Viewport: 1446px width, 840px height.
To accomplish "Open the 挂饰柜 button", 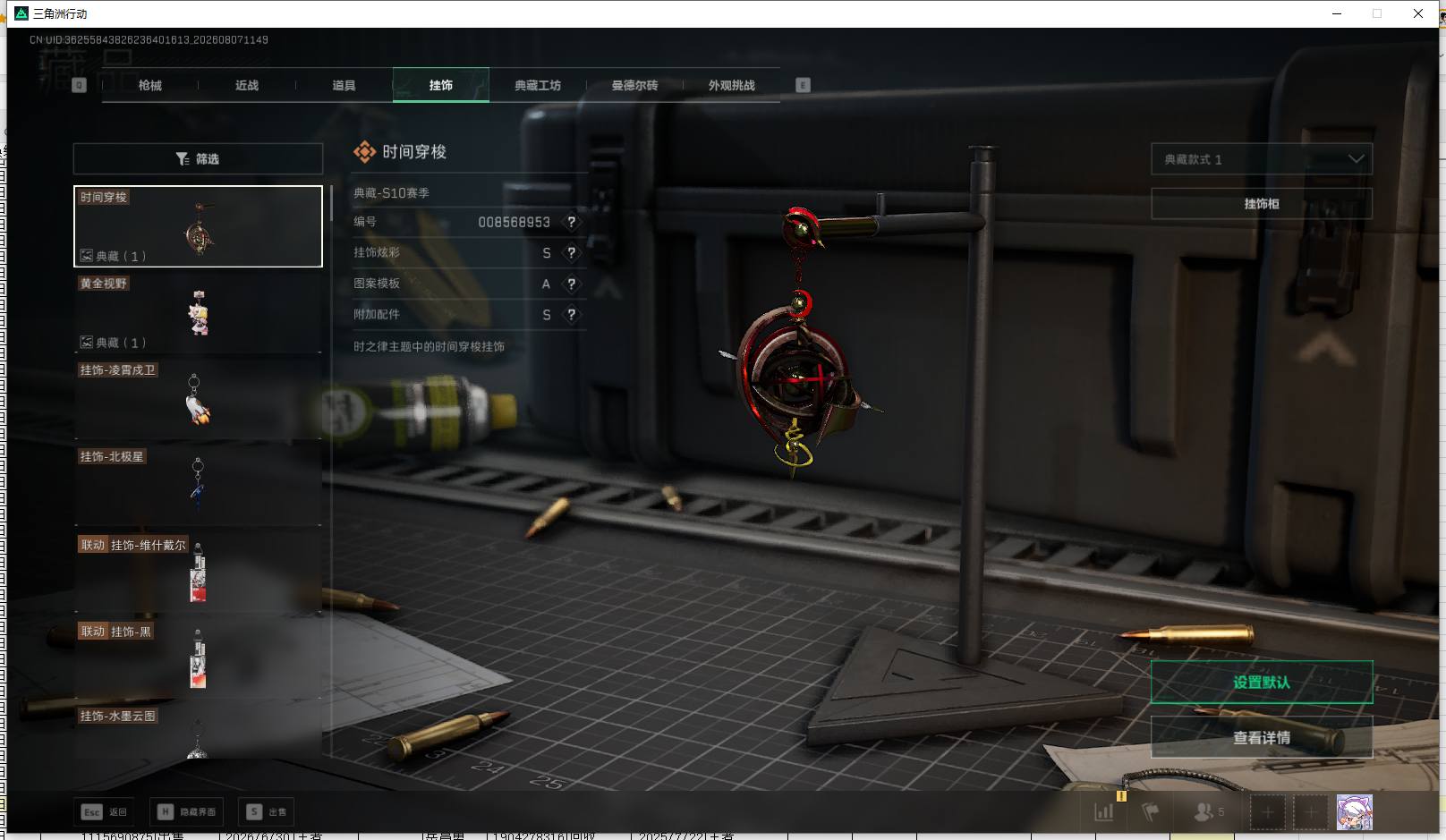I will [x=1262, y=204].
